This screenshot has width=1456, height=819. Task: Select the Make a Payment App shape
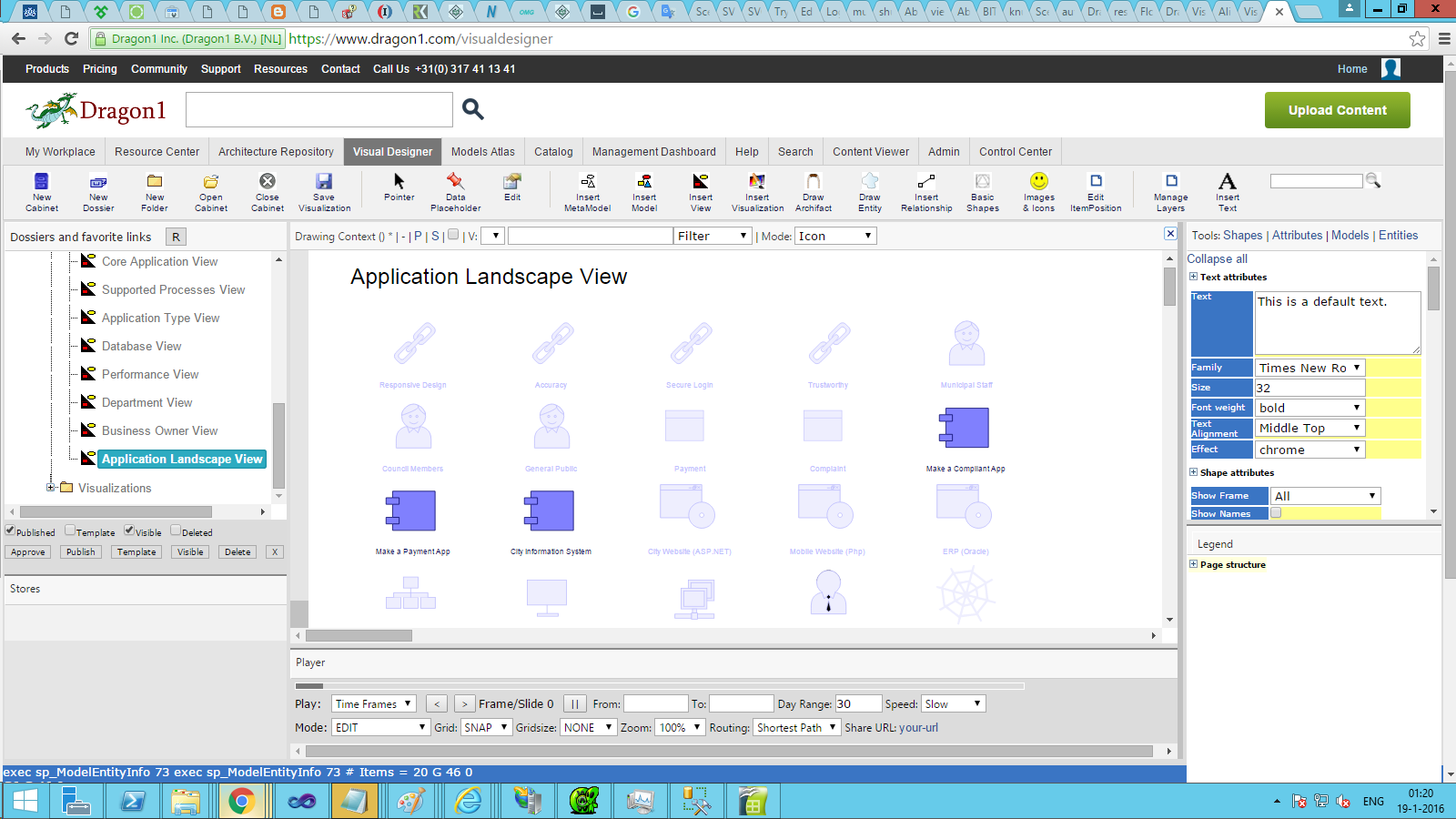412,511
